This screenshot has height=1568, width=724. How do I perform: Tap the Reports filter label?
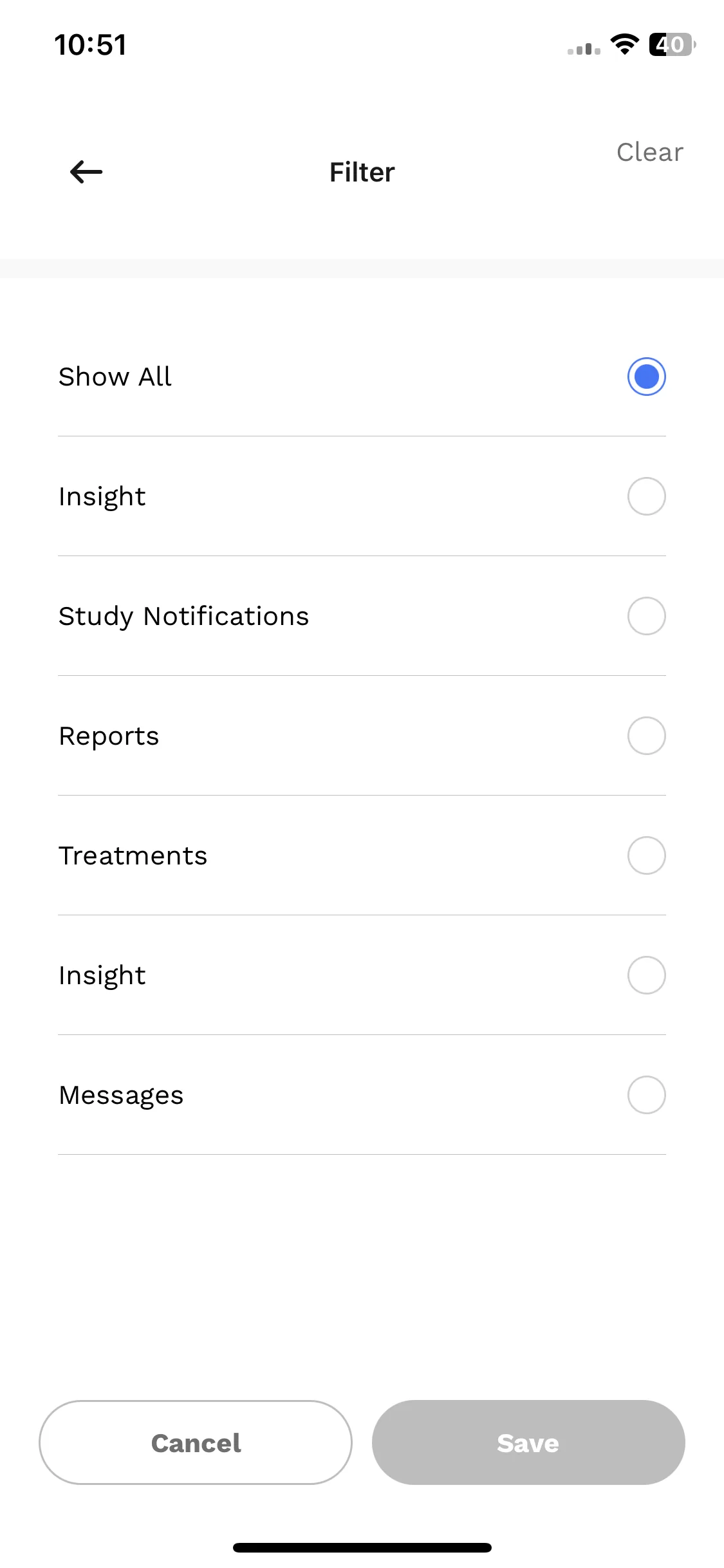pos(109,736)
